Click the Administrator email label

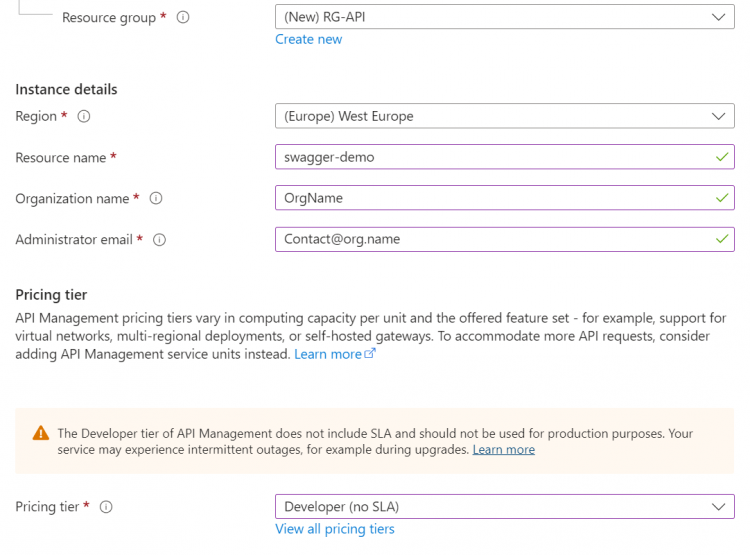(74, 240)
